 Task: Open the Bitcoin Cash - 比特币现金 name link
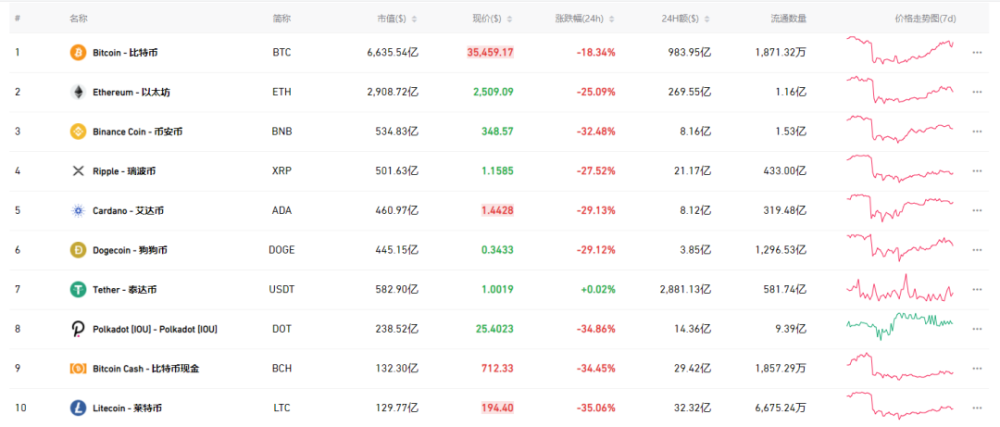click(x=146, y=369)
